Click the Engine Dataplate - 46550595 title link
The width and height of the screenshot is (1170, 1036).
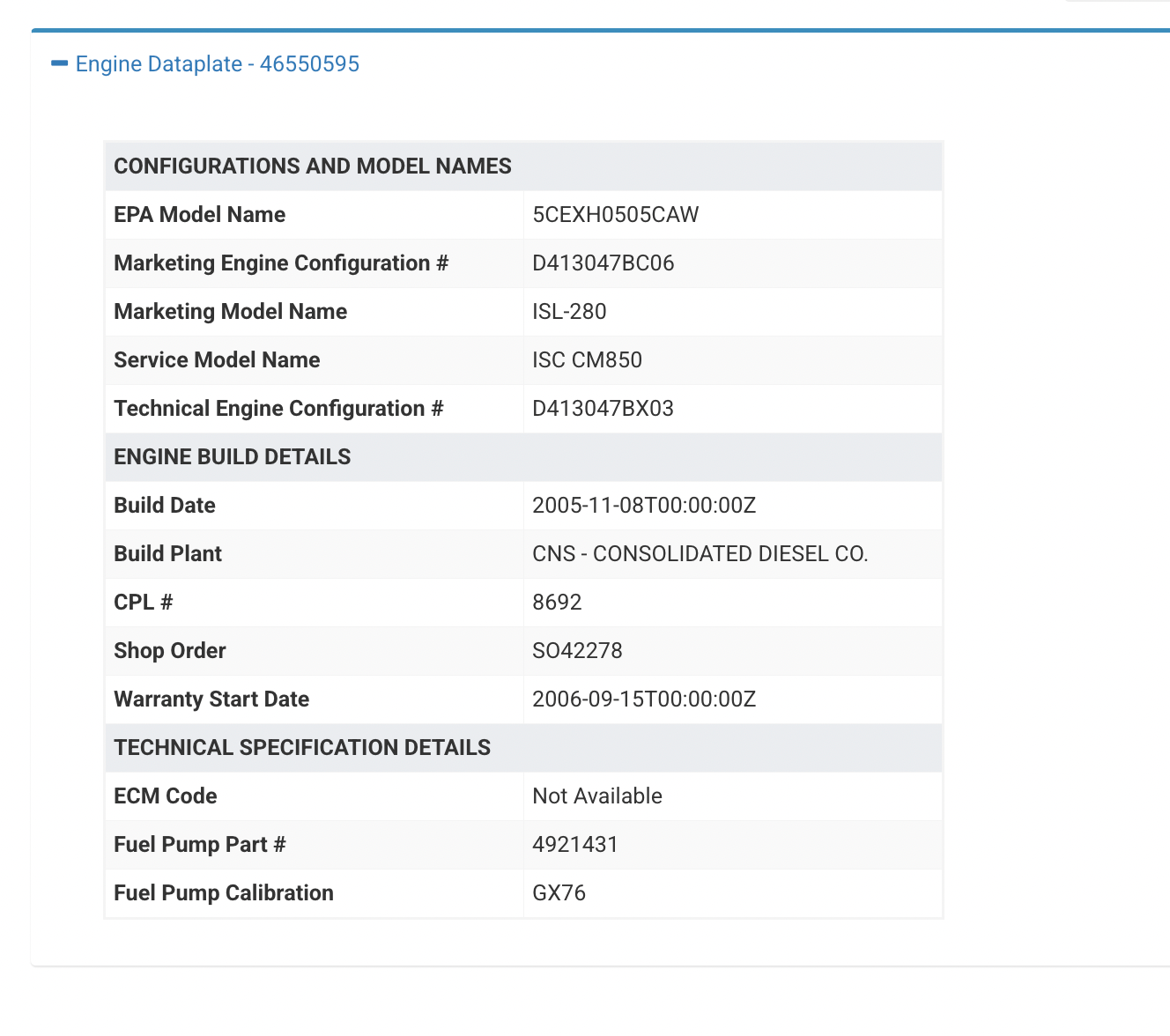(217, 64)
